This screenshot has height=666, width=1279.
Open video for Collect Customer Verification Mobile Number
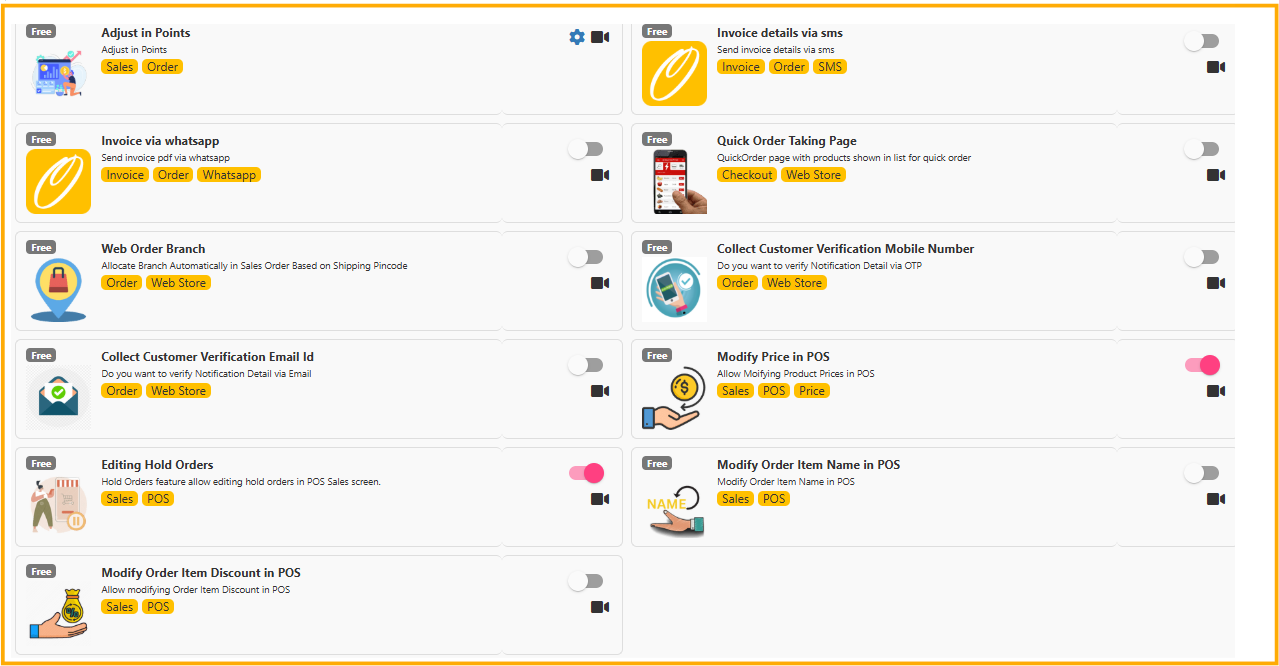(1216, 282)
